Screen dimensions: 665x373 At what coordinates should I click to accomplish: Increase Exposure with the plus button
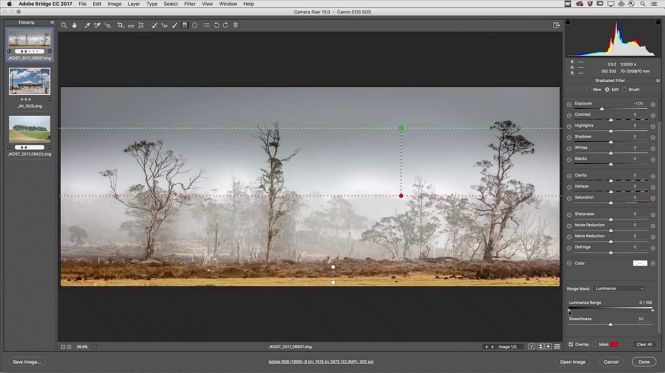(x=653, y=104)
